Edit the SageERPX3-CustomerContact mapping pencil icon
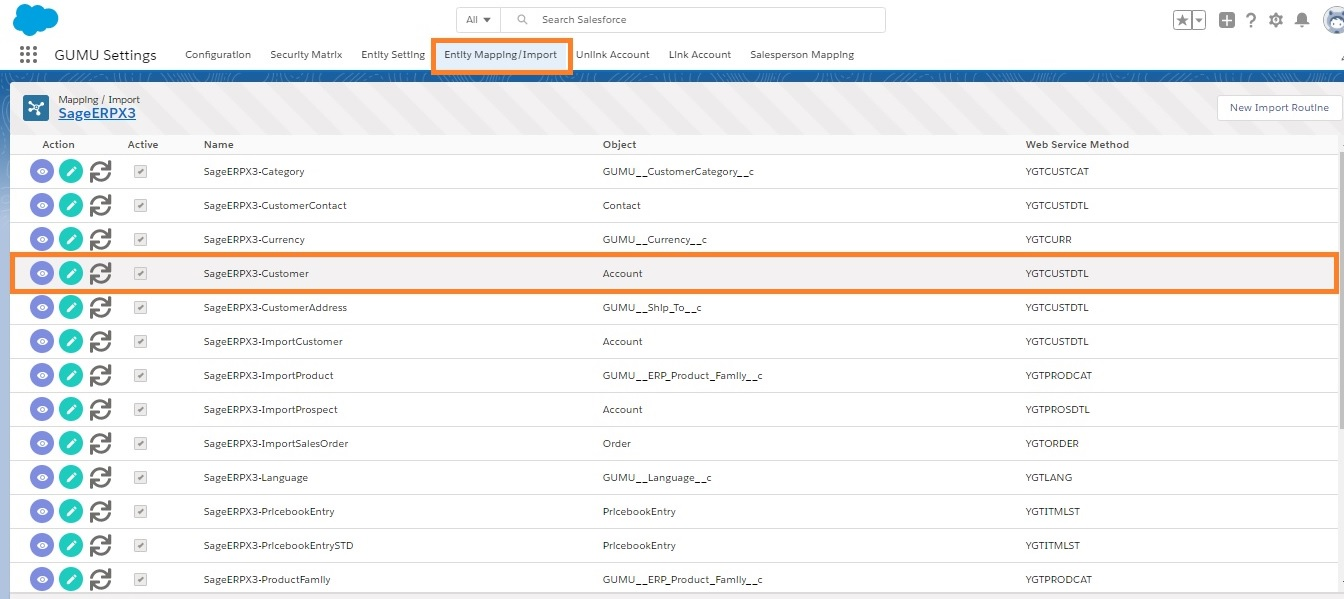The image size is (1344, 599). (71, 206)
